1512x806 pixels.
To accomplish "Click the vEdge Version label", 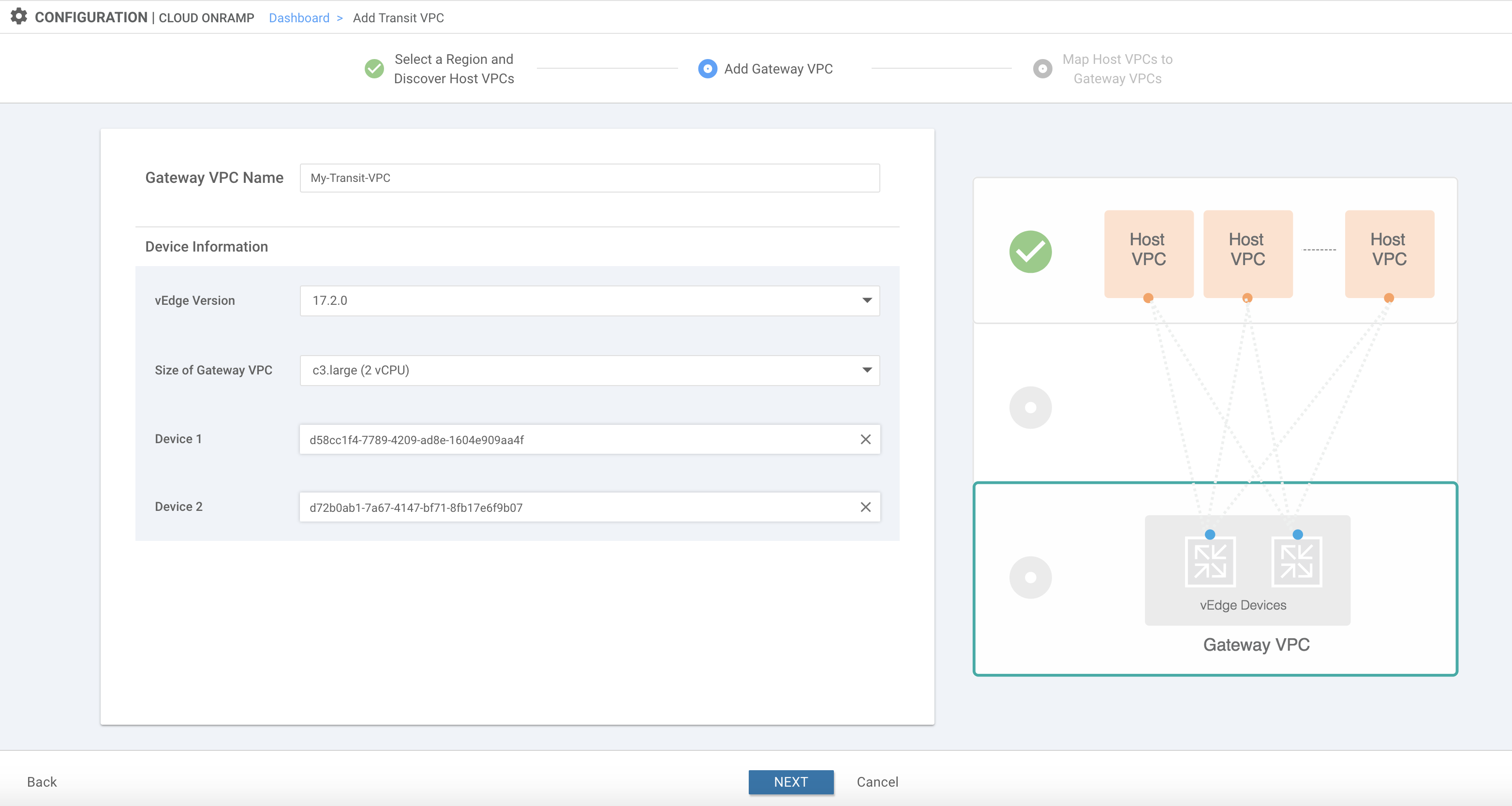I will click(195, 300).
